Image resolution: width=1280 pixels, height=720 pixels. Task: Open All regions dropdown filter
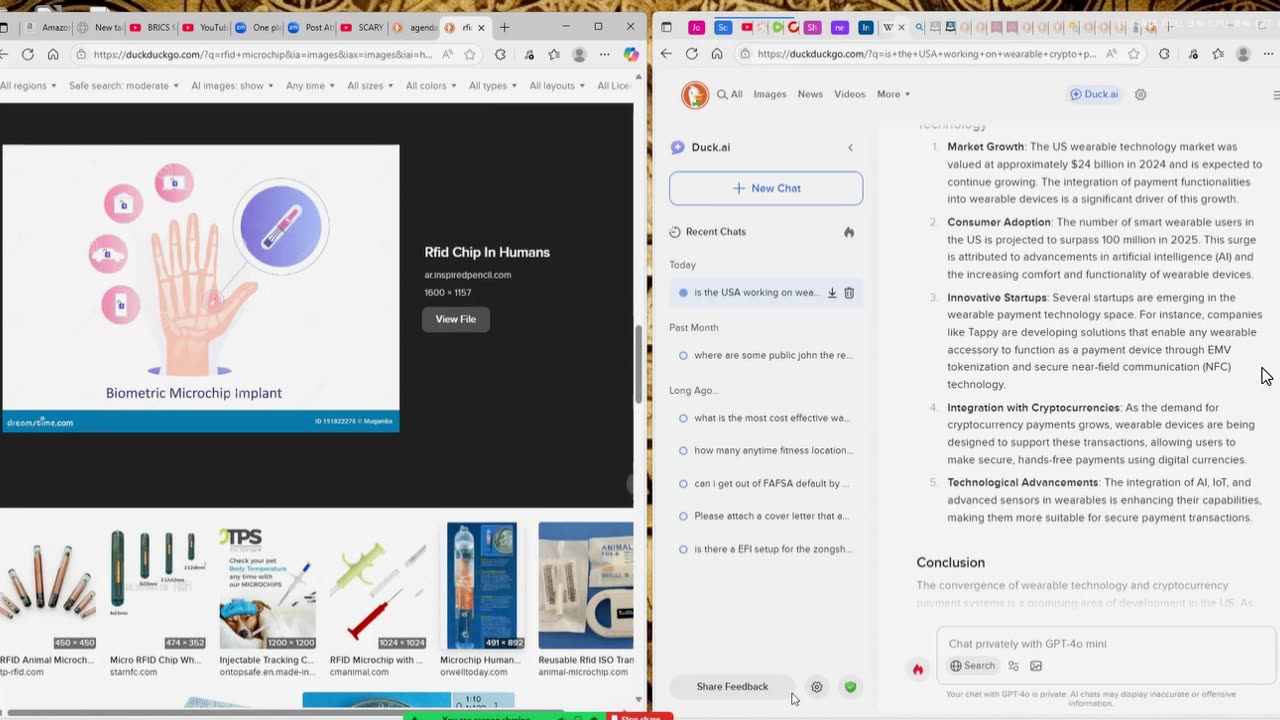coord(29,86)
